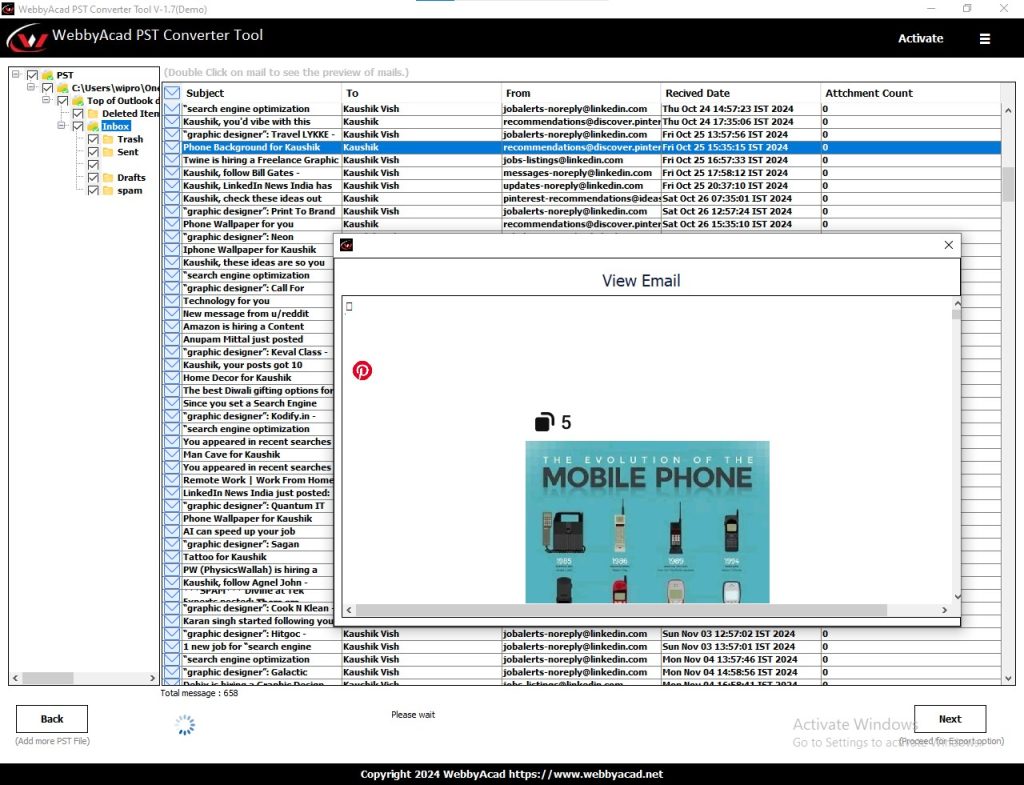Click the Deleted Items folder icon
This screenshot has width=1024, height=785.
(x=93, y=114)
